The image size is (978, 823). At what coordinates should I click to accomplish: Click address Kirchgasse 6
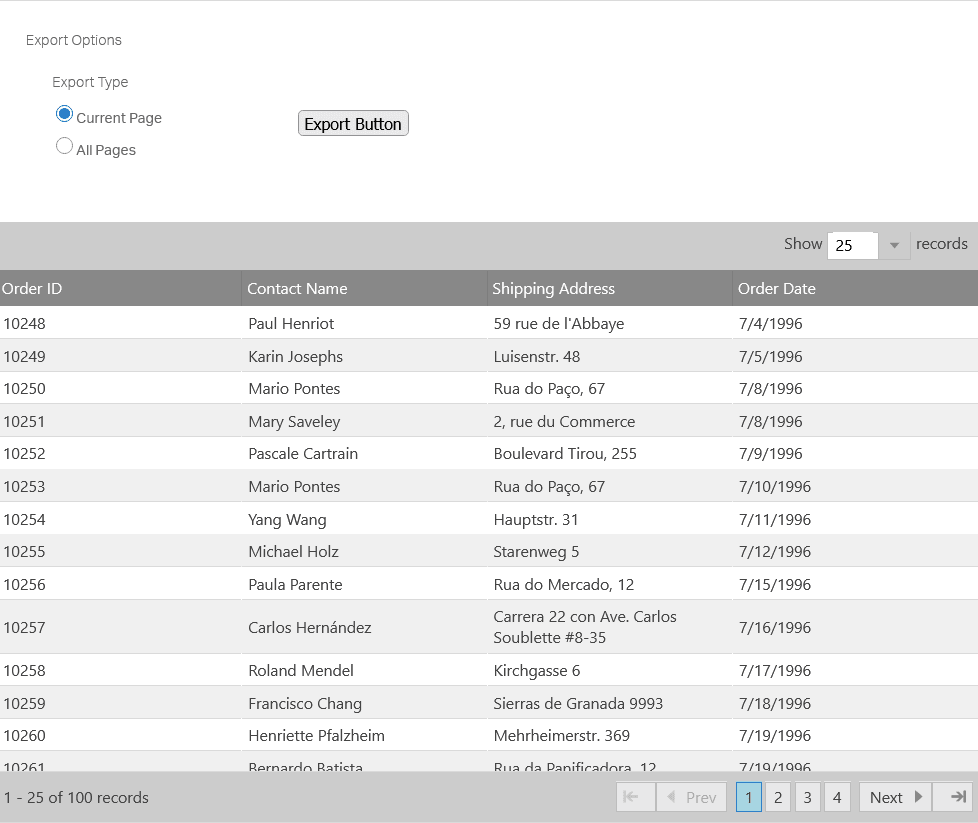(x=537, y=671)
